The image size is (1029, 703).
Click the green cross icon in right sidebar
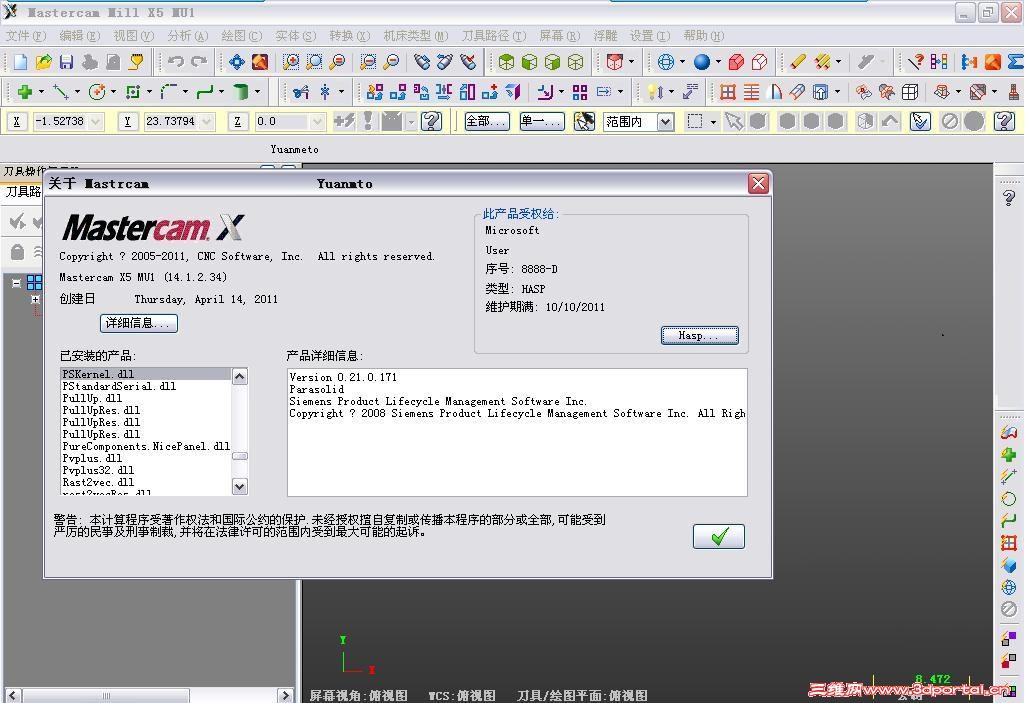point(1009,454)
